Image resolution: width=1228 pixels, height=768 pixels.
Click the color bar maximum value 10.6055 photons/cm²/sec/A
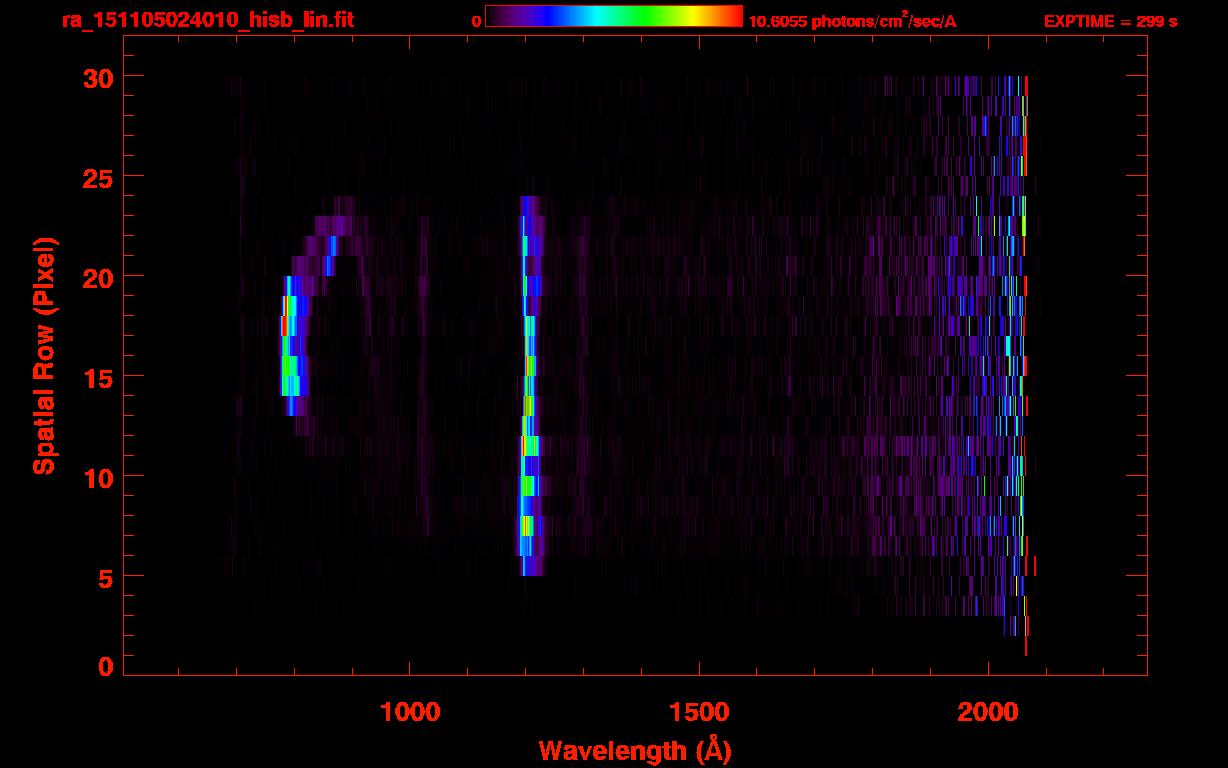[852, 21]
